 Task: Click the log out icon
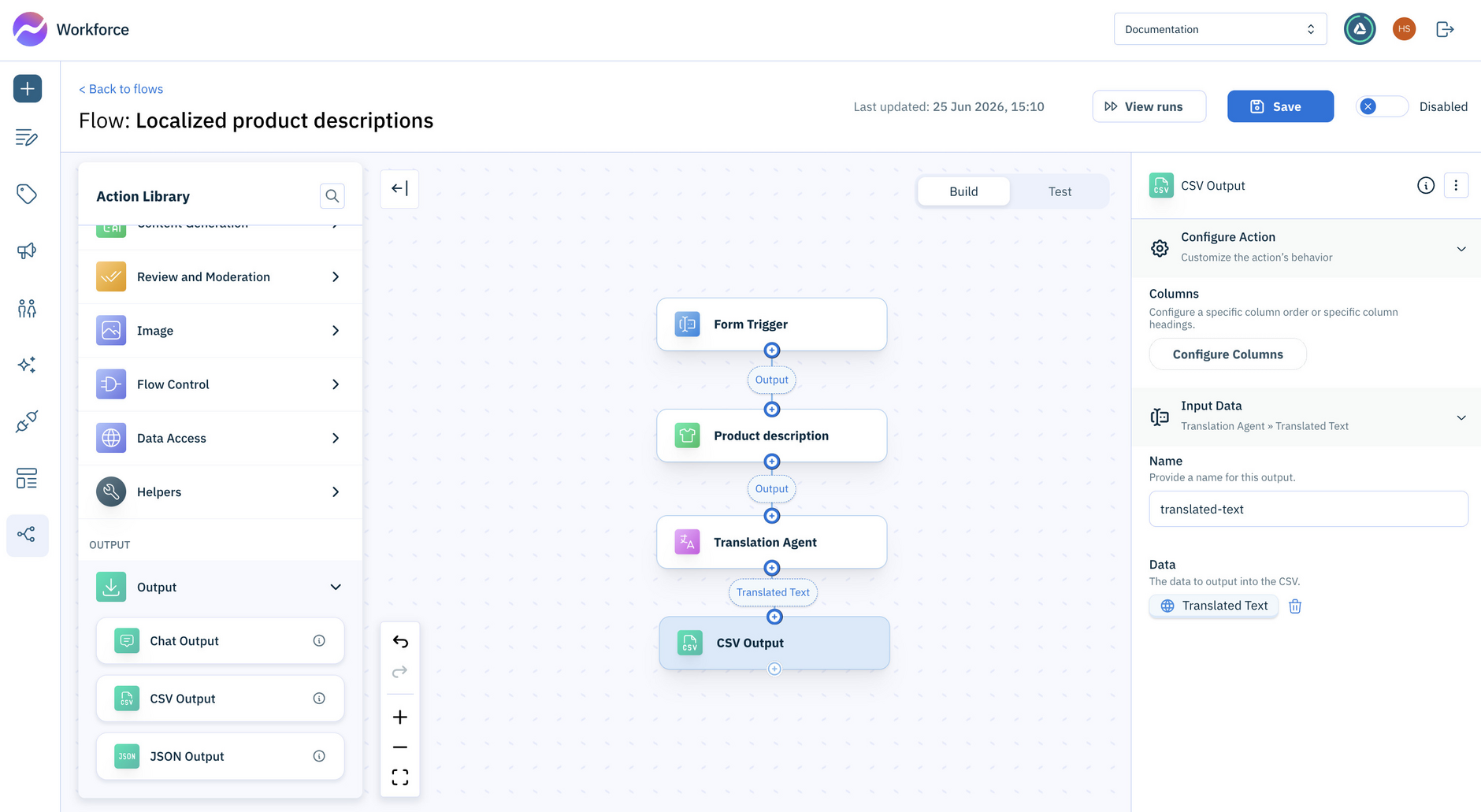pos(1445,29)
